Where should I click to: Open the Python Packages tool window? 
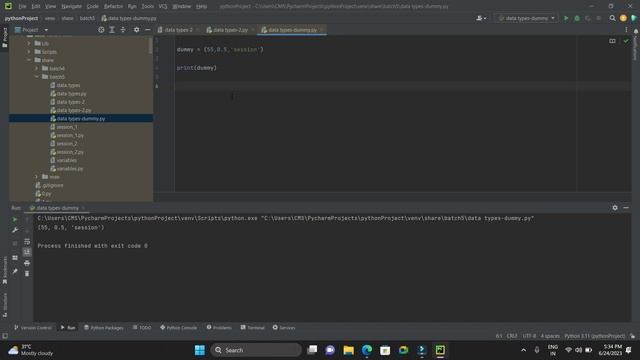(x=104, y=327)
